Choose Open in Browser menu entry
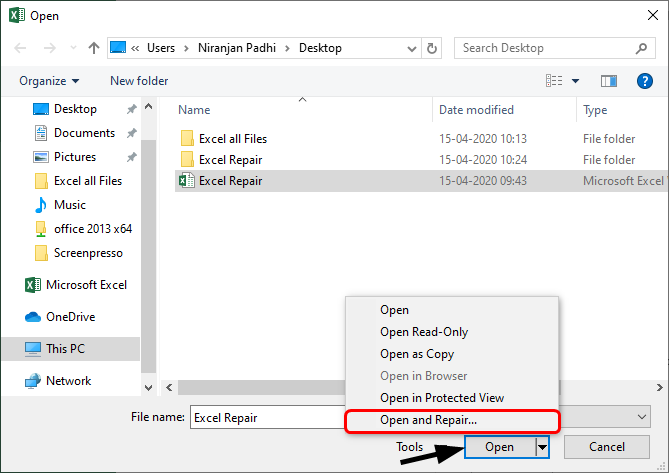 452,376
